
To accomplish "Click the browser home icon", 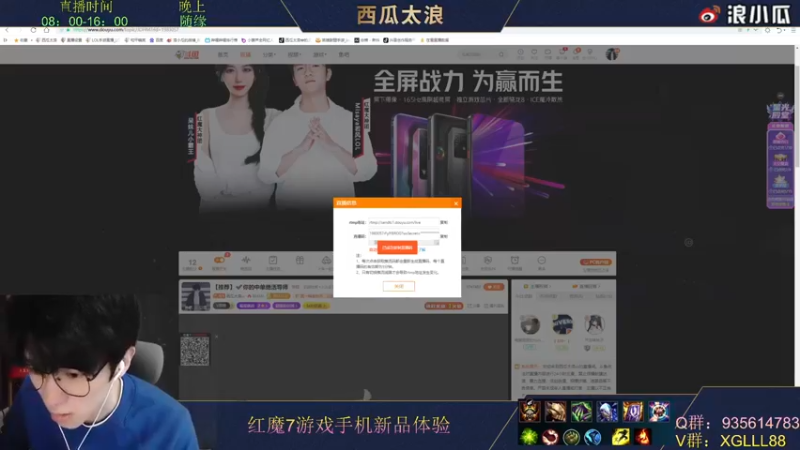I will pyautogui.click(x=46, y=30).
